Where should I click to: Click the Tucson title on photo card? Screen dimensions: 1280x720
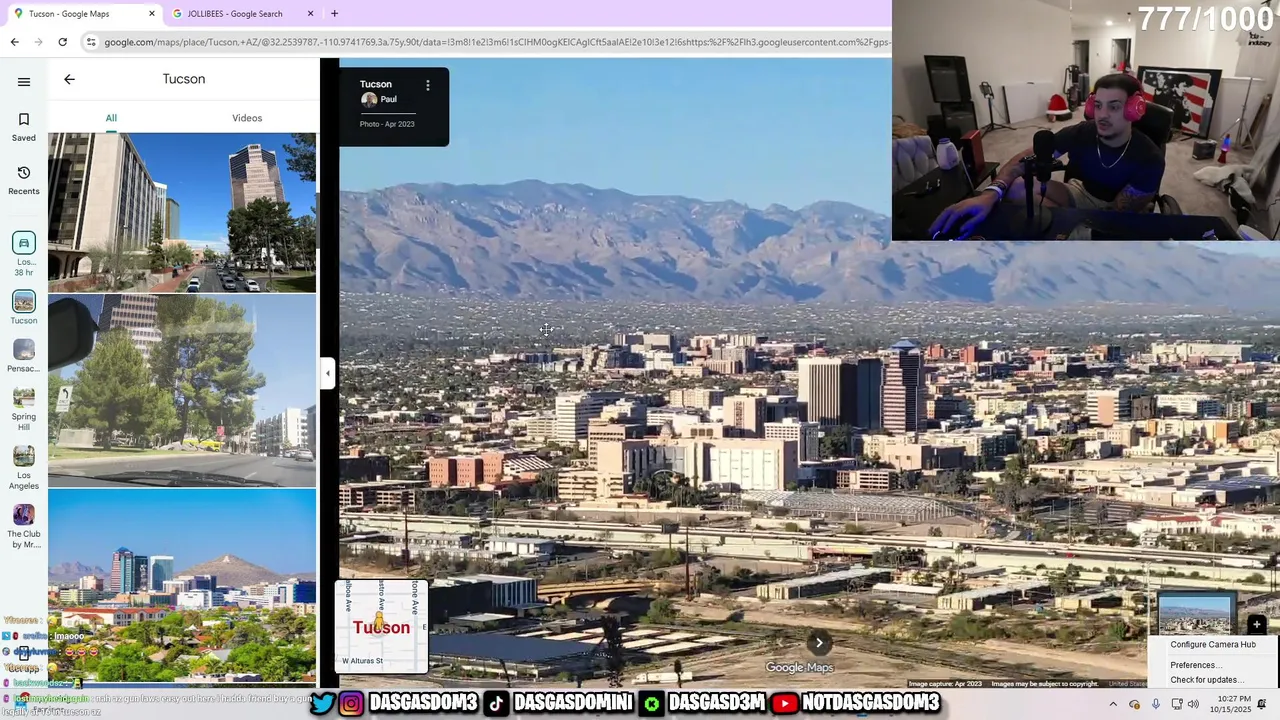pyautogui.click(x=376, y=84)
